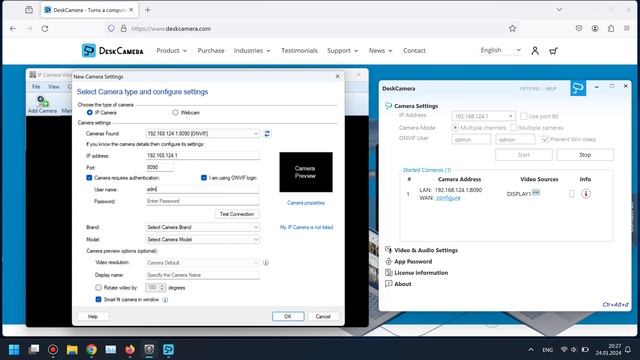Image resolution: width=640 pixels, height=360 pixels.
Task: Open Camera properties link
Action: coord(306,202)
